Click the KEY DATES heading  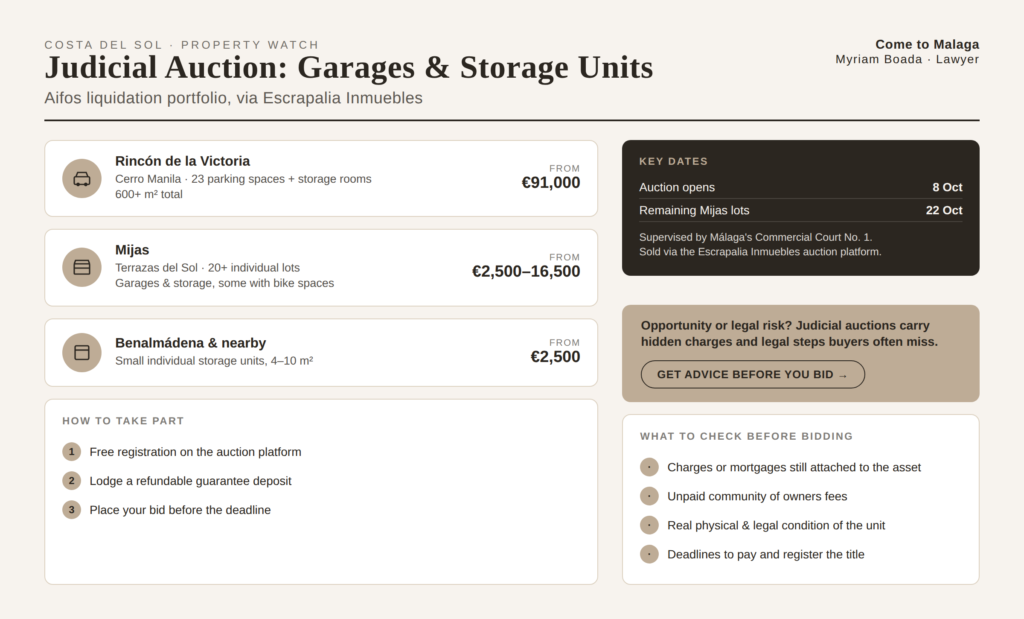pos(673,161)
